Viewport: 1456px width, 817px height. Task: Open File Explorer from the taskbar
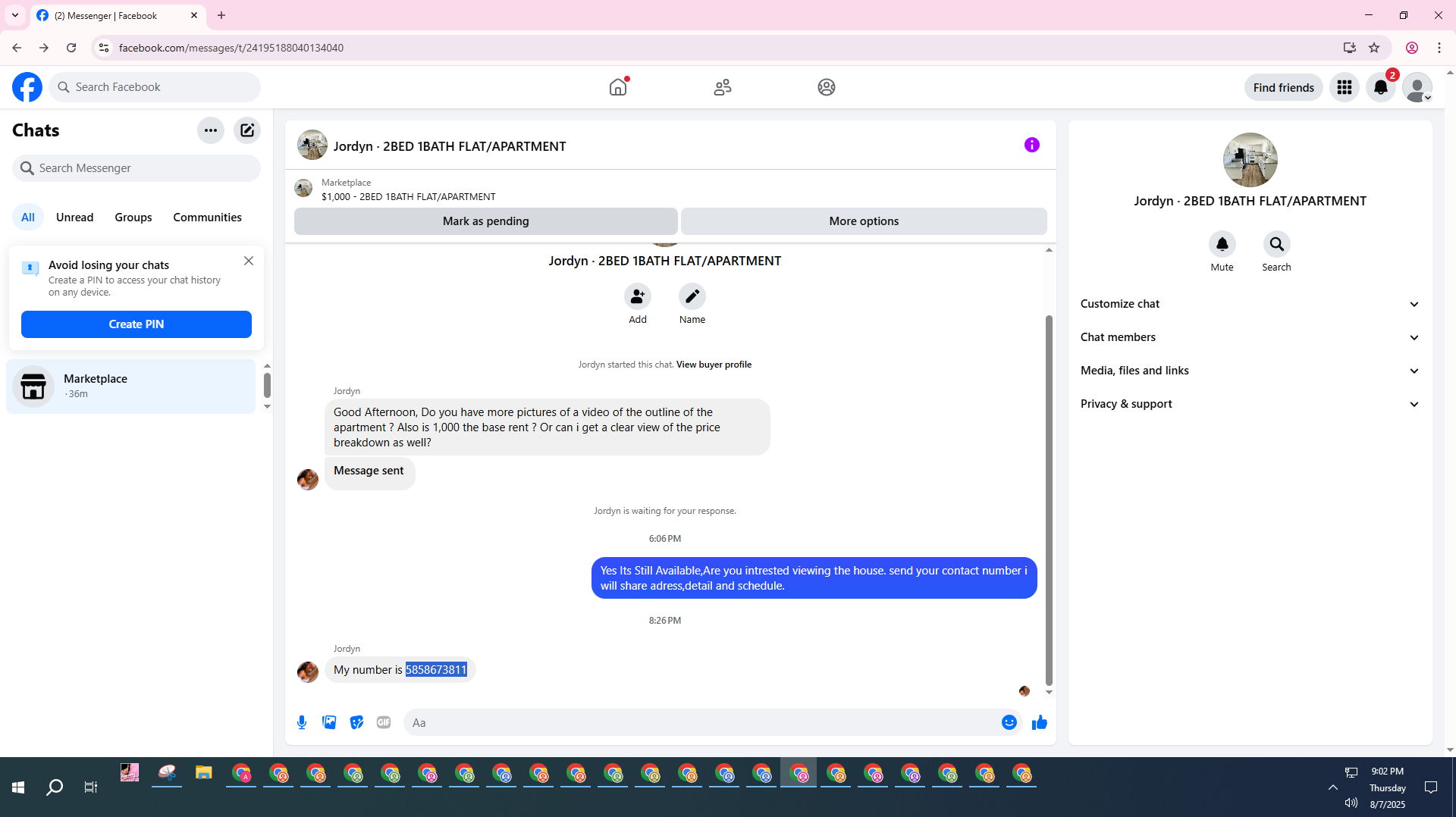203,773
